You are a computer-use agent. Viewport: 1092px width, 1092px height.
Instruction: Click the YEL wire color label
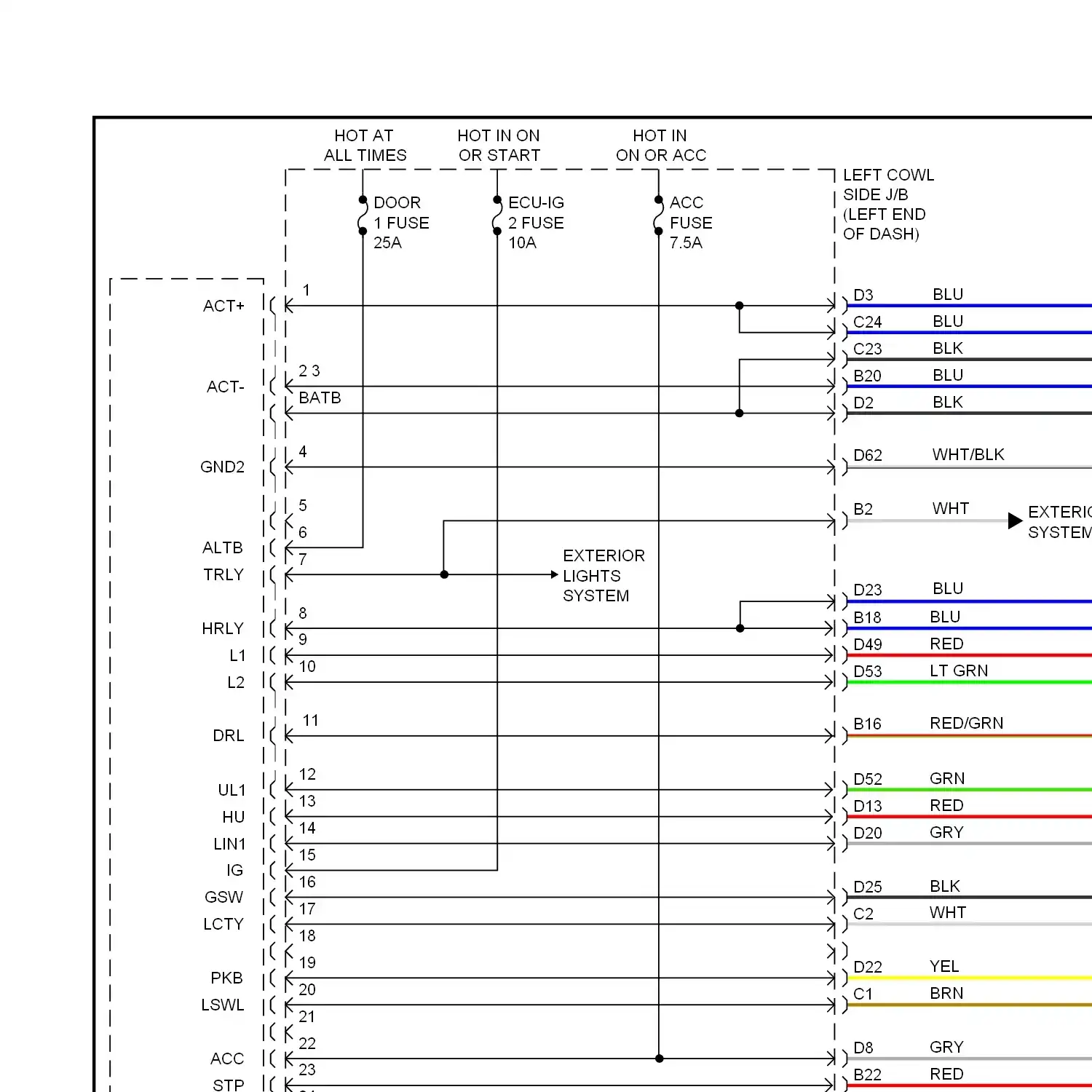(944, 966)
